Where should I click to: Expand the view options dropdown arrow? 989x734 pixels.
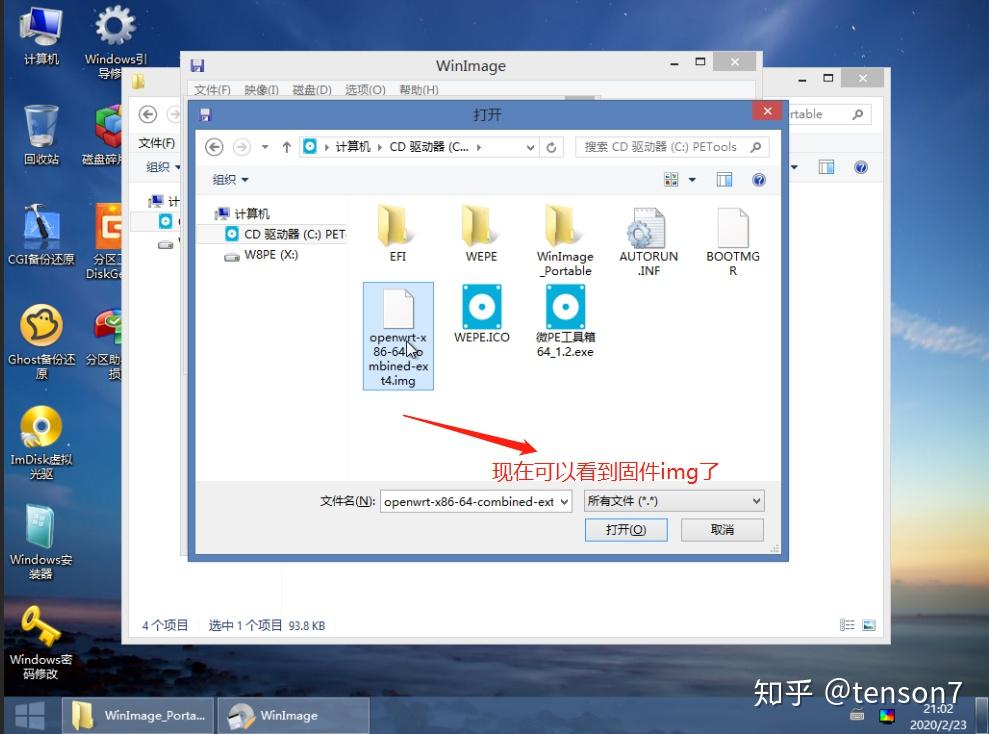pos(692,180)
